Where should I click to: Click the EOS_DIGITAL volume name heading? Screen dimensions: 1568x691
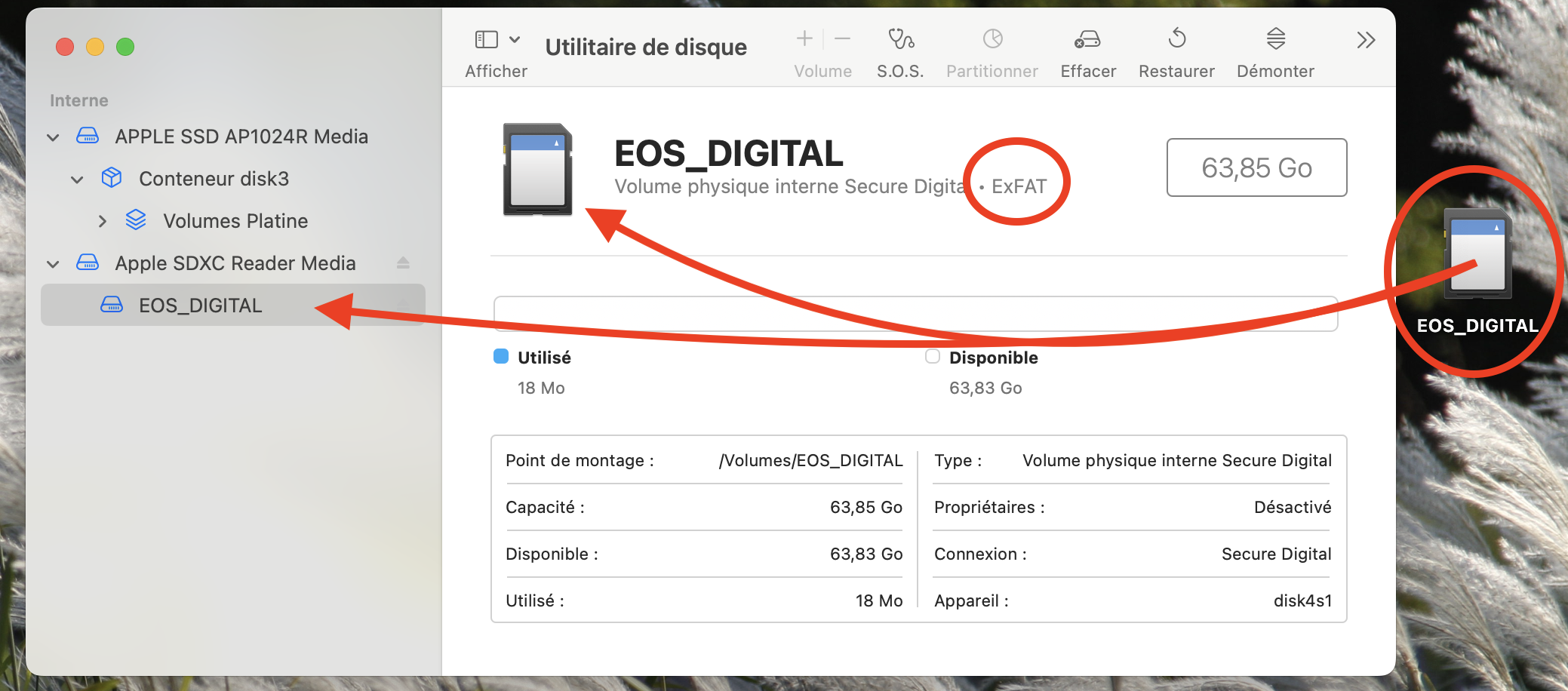[x=729, y=154]
